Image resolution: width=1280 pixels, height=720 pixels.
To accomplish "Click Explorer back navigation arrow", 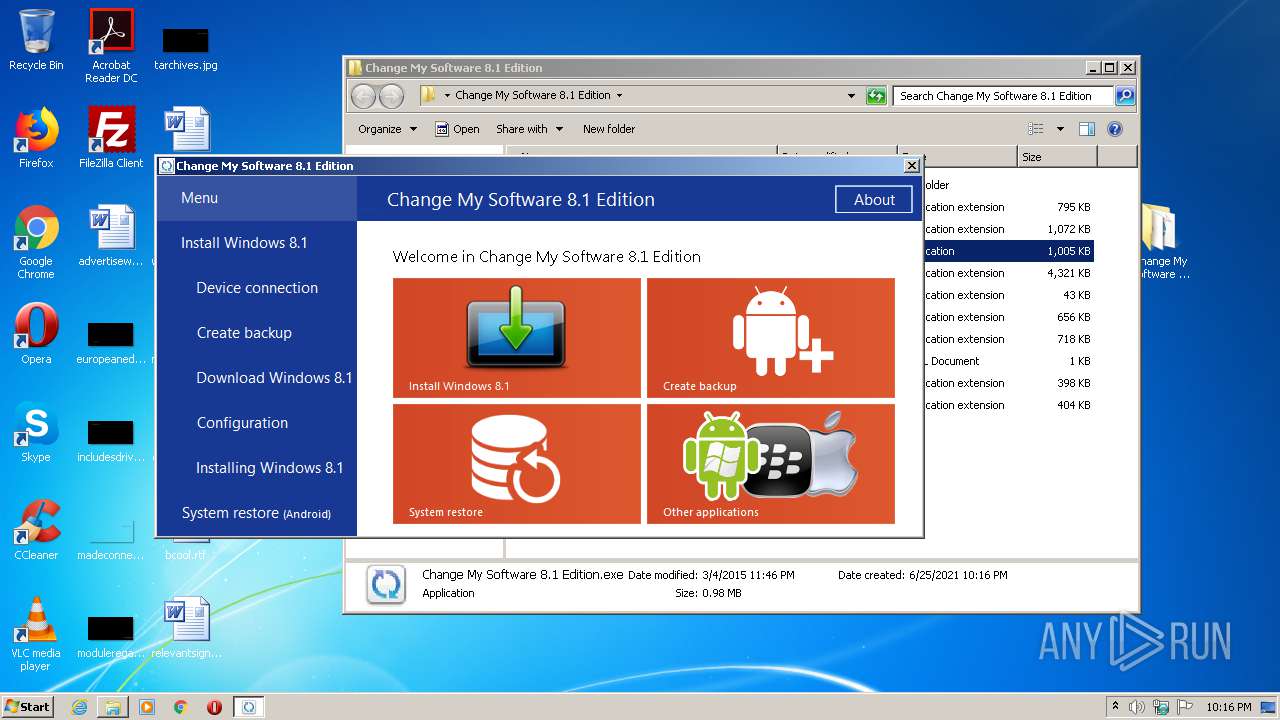I will 364,96.
